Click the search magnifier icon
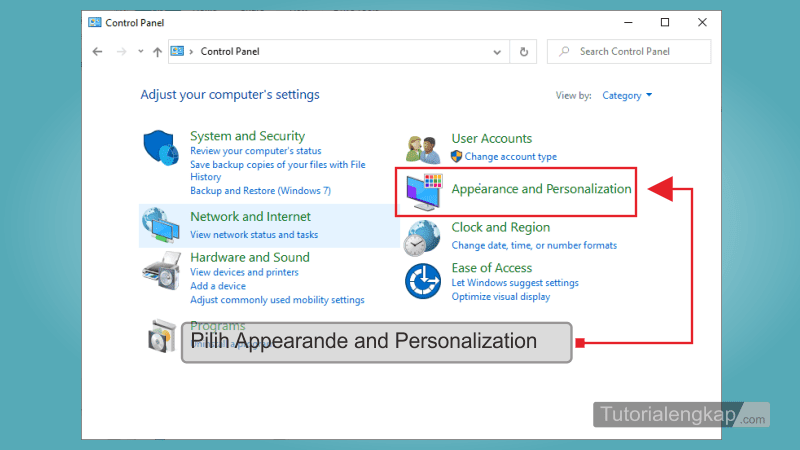This screenshot has height=450, width=800. (564, 51)
